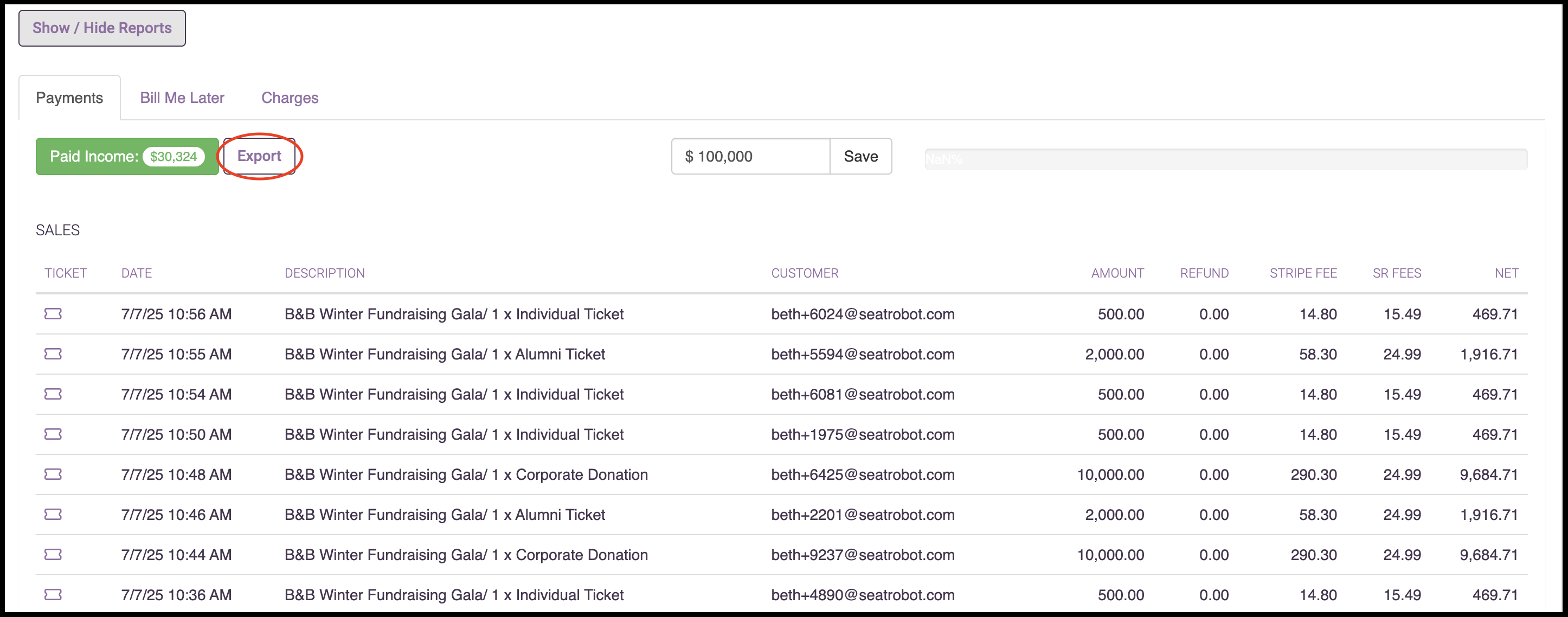Select the Payments tab
This screenshot has width=1568, height=617.
click(x=69, y=98)
